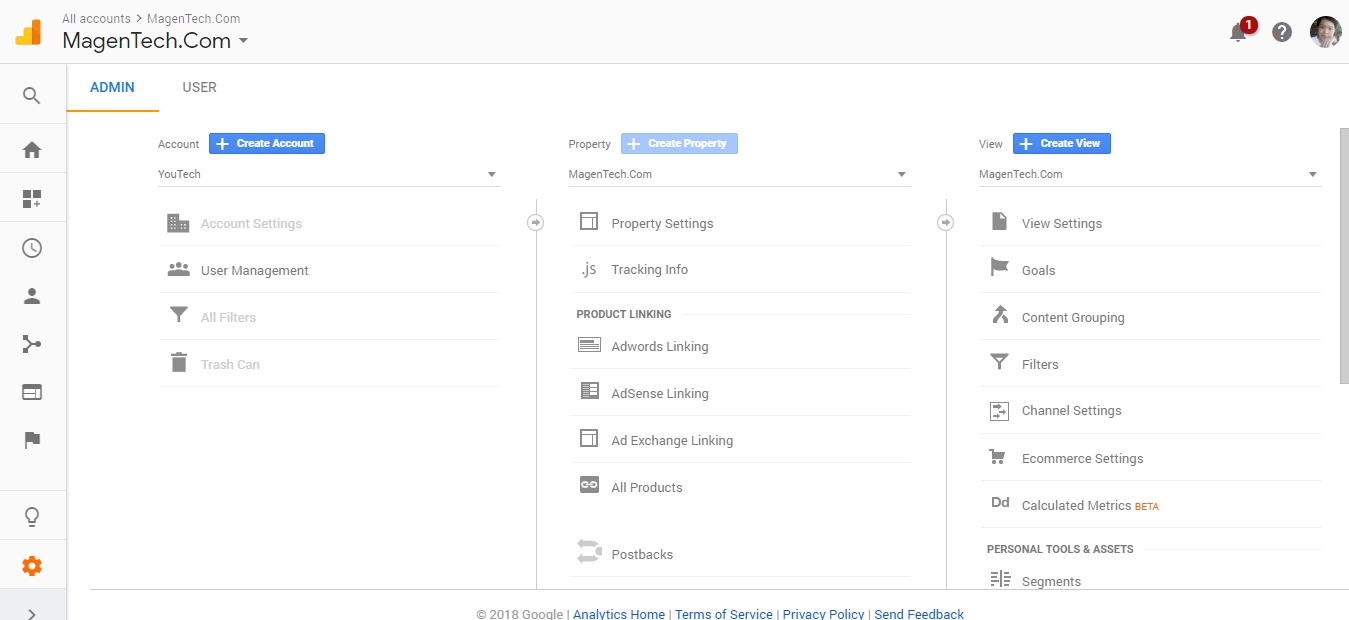The height and width of the screenshot is (620, 1349).
Task: Click Property Settings layout icon
Action: [589, 222]
